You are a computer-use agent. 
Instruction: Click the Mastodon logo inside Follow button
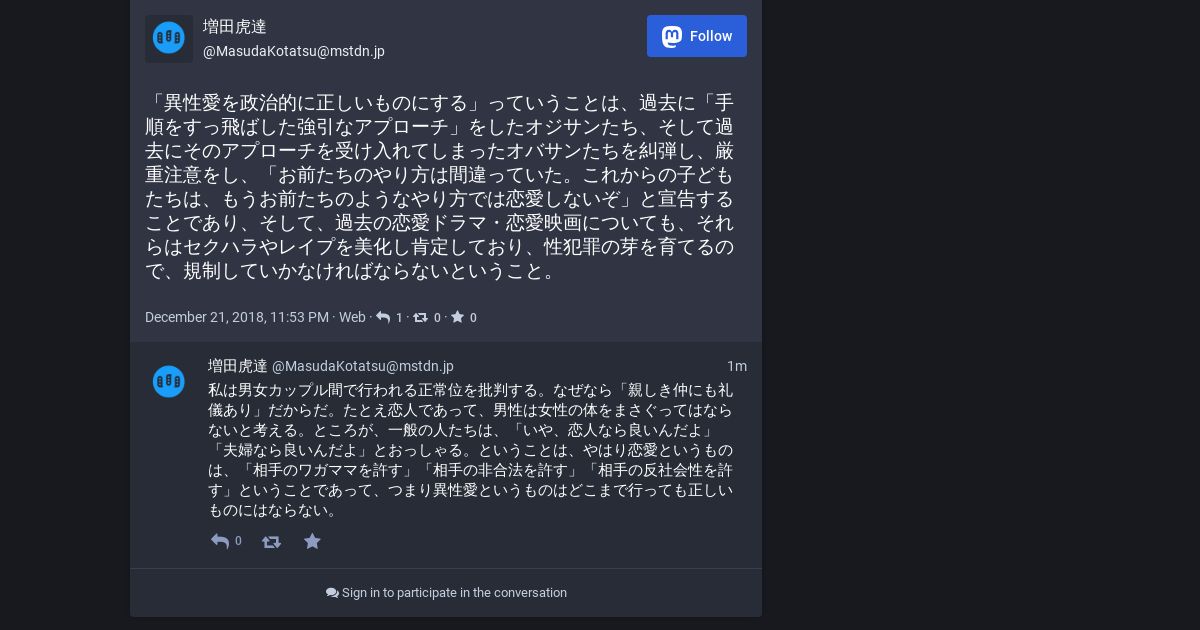pos(672,36)
